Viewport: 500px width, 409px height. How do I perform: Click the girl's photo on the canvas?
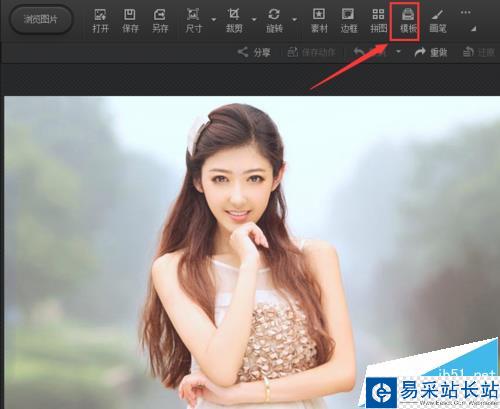tap(252, 252)
